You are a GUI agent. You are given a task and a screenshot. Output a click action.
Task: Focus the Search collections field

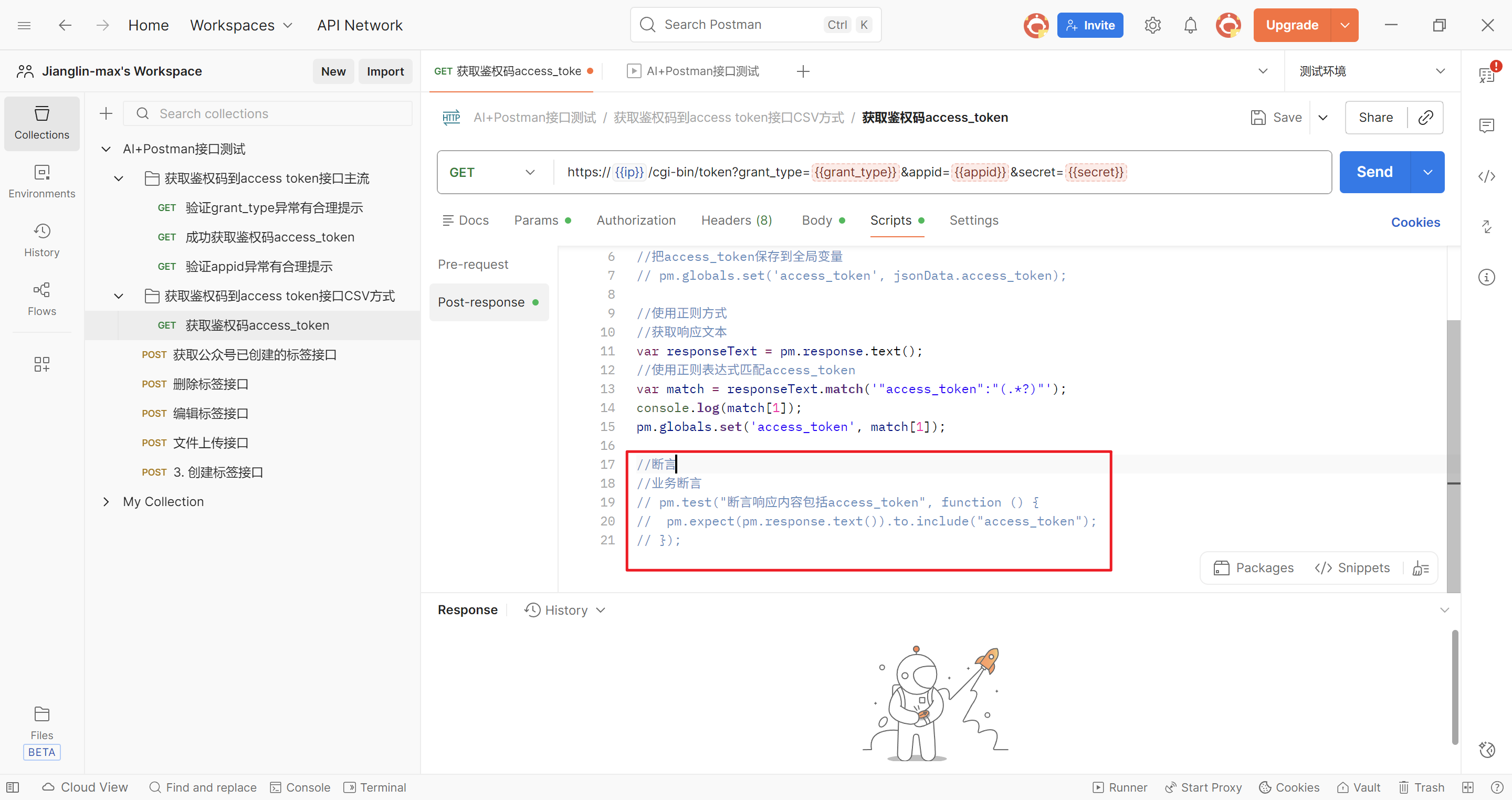tap(268, 113)
